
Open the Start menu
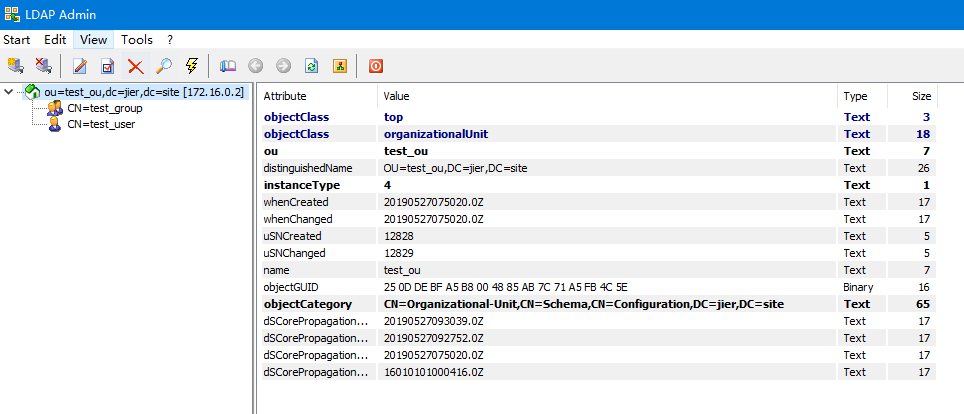17,39
